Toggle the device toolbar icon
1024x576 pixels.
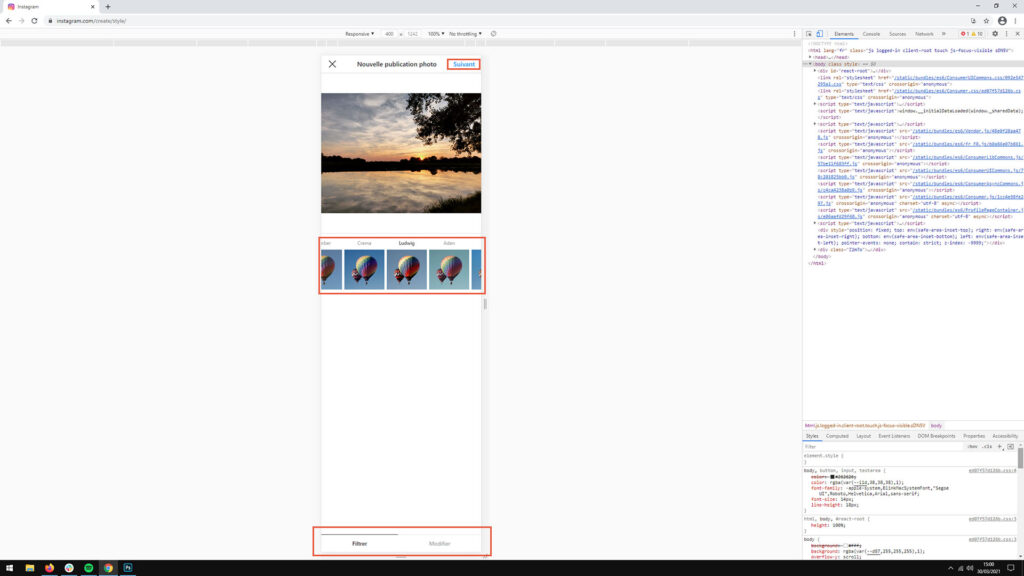820,34
